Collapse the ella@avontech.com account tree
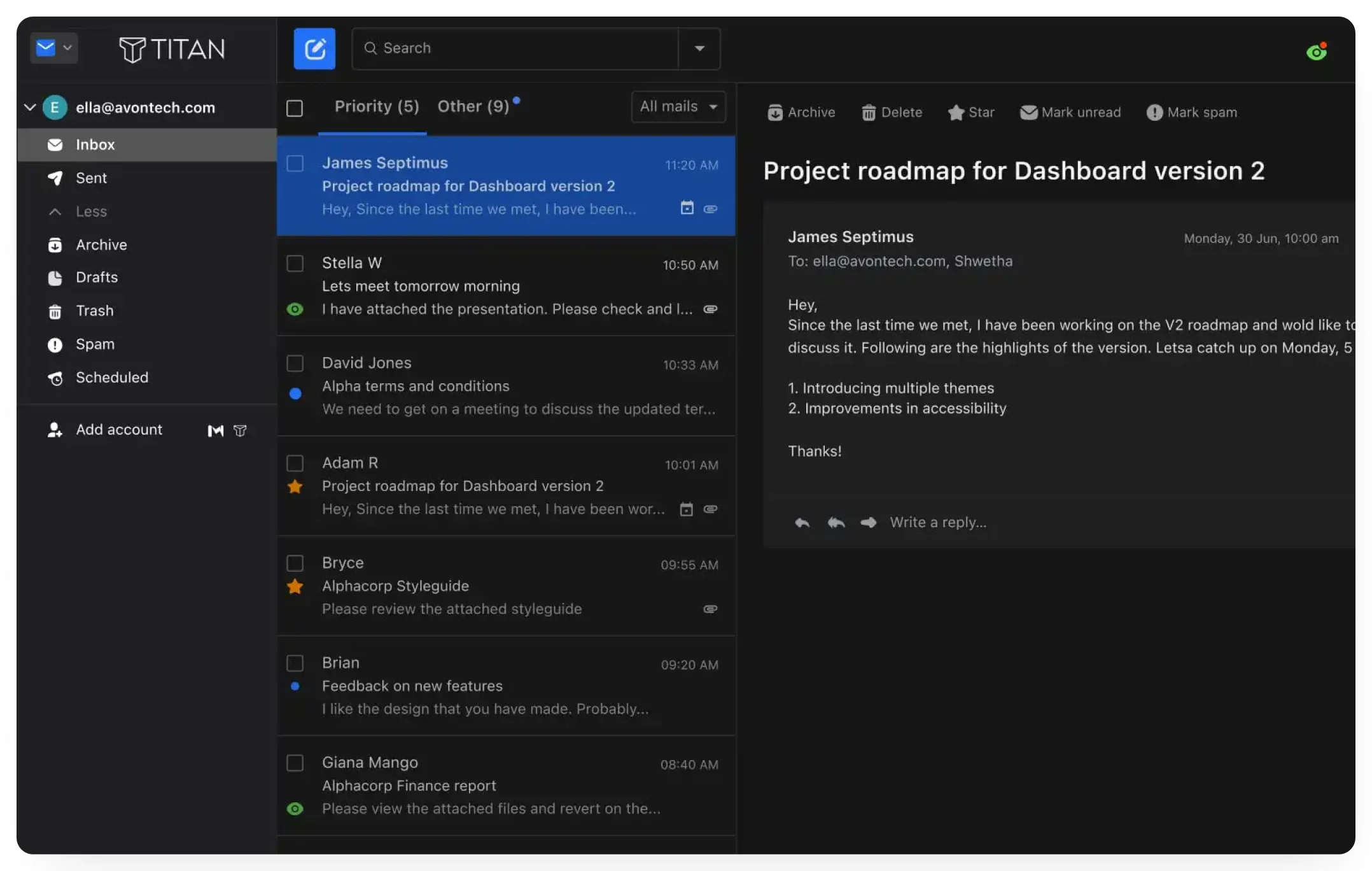This screenshot has height=871, width=1372. point(29,108)
